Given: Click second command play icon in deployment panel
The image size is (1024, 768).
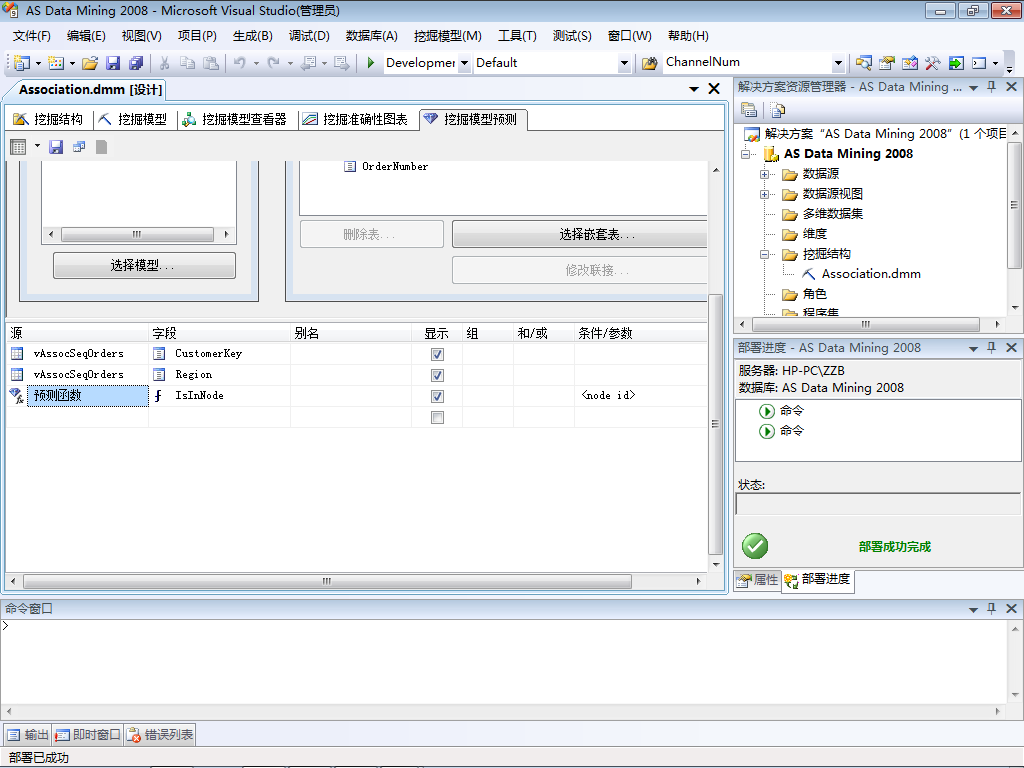Looking at the screenshot, I should coord(767,431).
